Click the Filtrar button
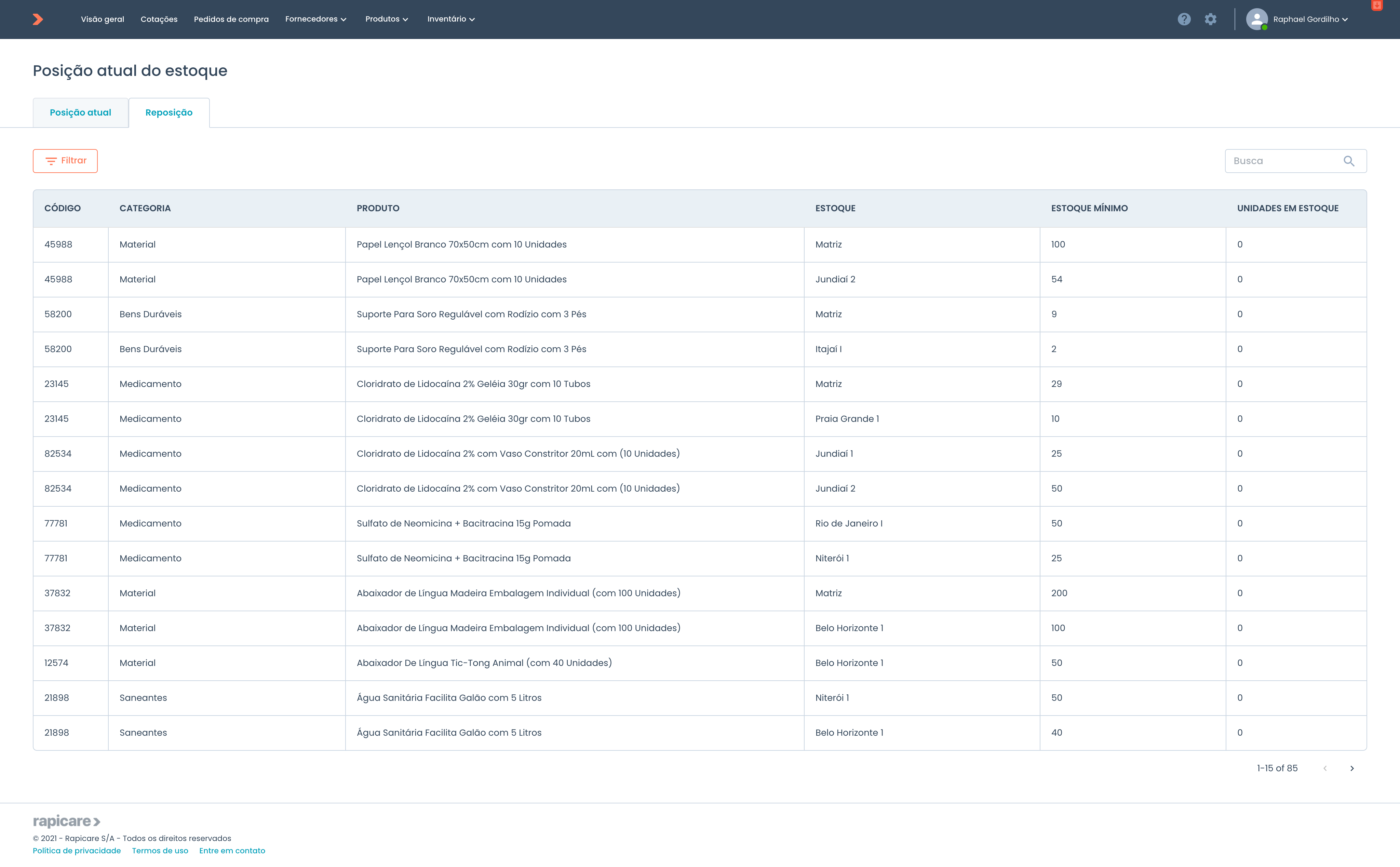 (65, 161)
